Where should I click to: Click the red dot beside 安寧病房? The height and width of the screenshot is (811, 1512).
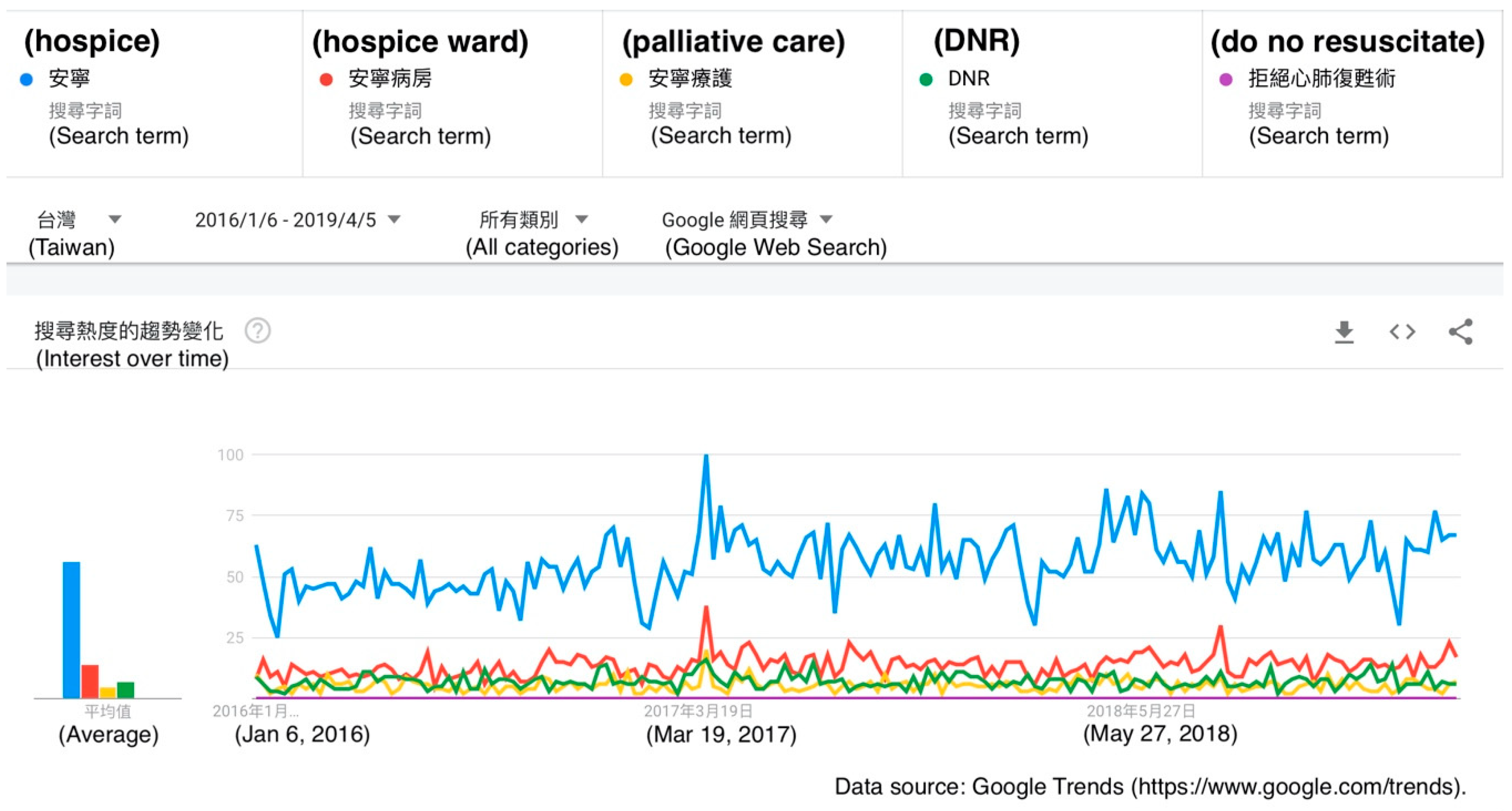tap(327, 80)
